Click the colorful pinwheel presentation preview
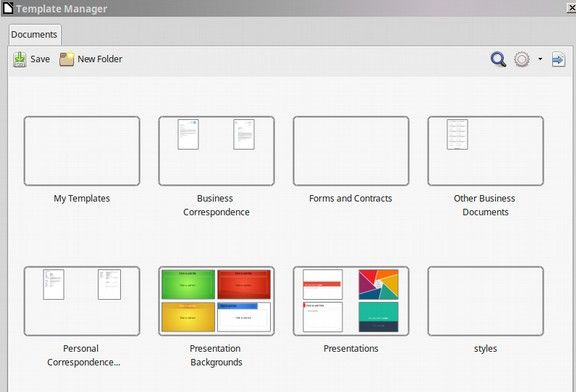Image resolution: width=576 pixels, height=392 pixels. (378, 284)
